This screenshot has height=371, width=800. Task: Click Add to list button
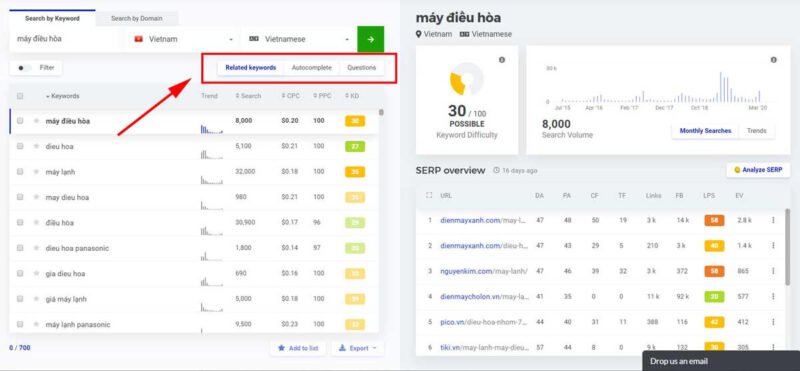click(x=298, y=348)
